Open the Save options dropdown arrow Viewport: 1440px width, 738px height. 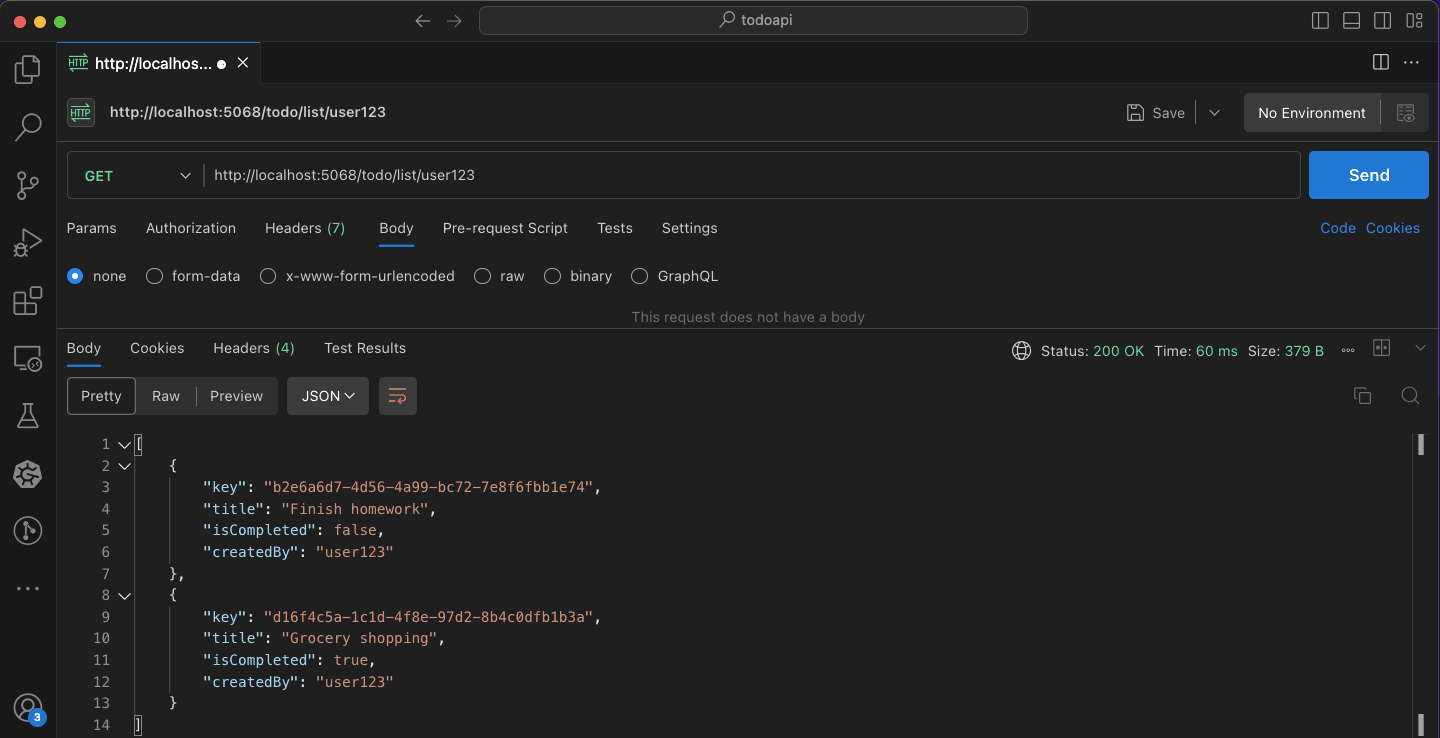(1214, 113)
